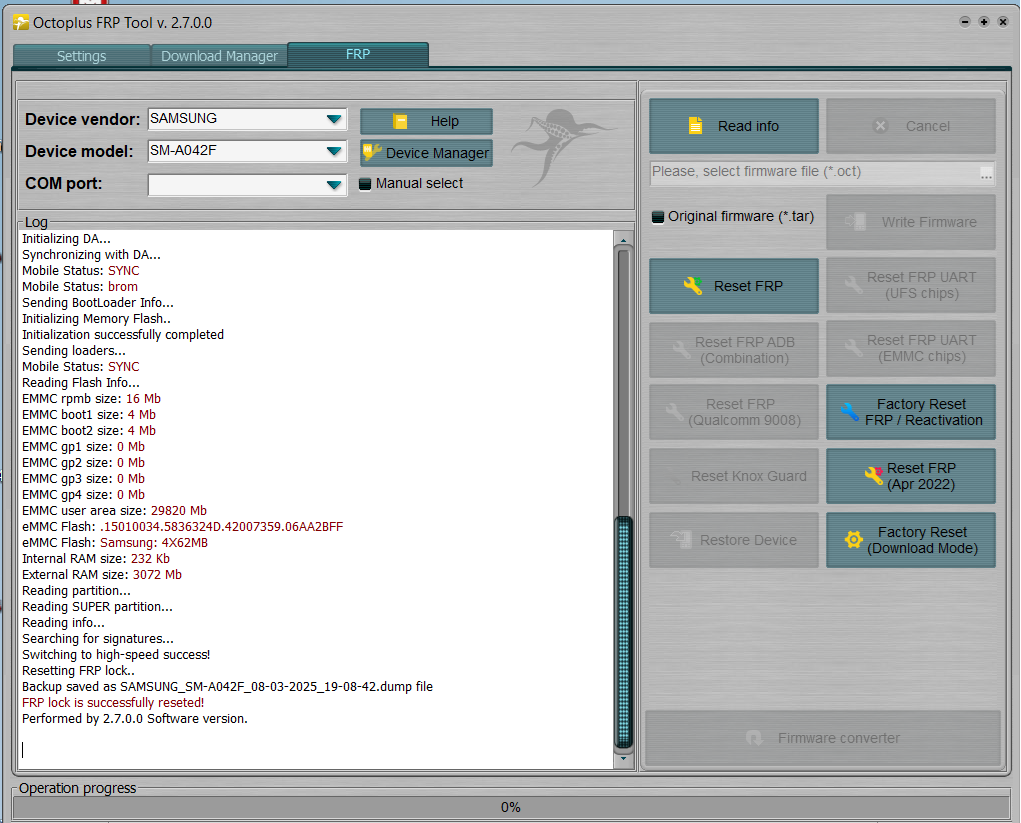Image resolution: width=1021 pixels, height=823 pixels.
Task: Click wrench icon on Reset FRP (Qualcomm 9008)
Action: click(675, 412)
